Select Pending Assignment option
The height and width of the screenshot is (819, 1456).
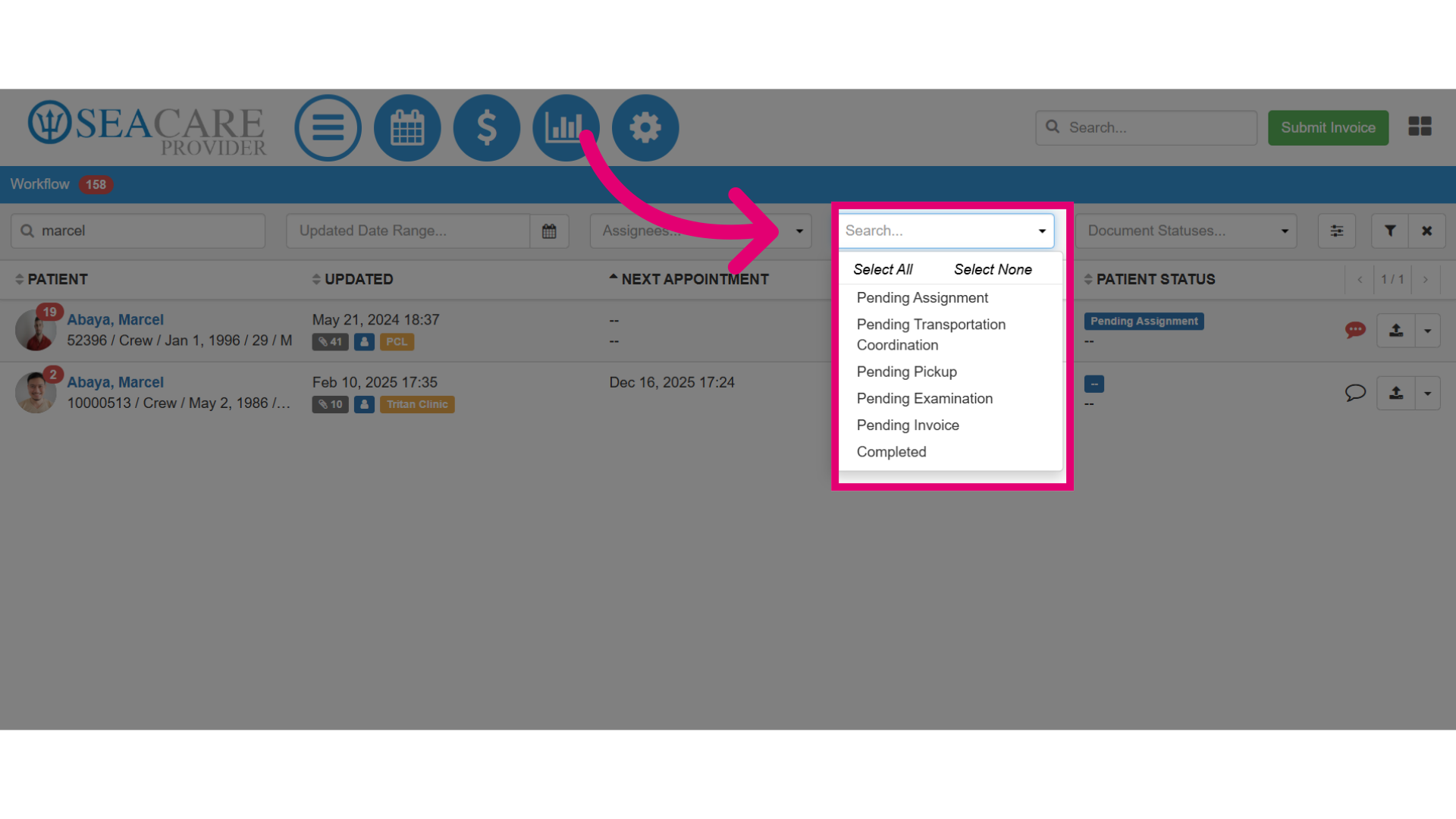(x=950, y=298)
